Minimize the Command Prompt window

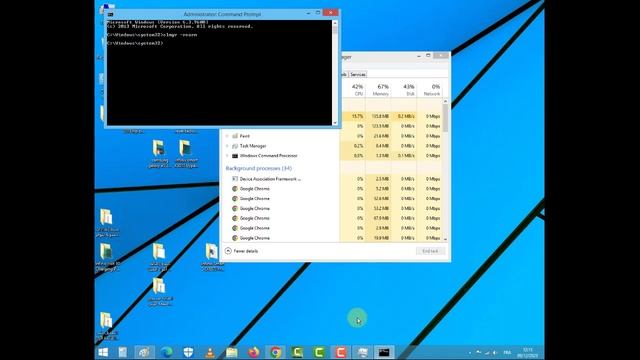point(308,13)
